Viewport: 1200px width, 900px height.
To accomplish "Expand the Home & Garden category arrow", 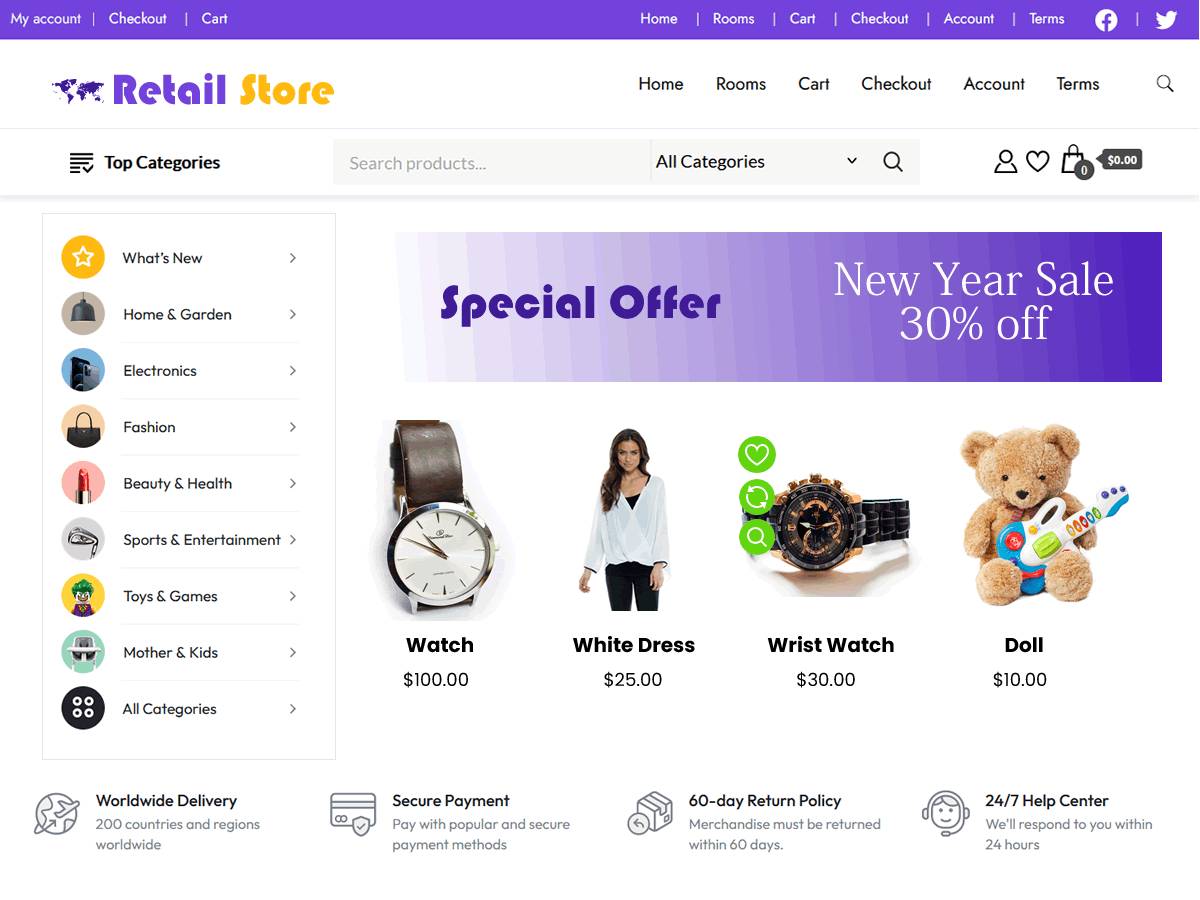I will point(292,314).
